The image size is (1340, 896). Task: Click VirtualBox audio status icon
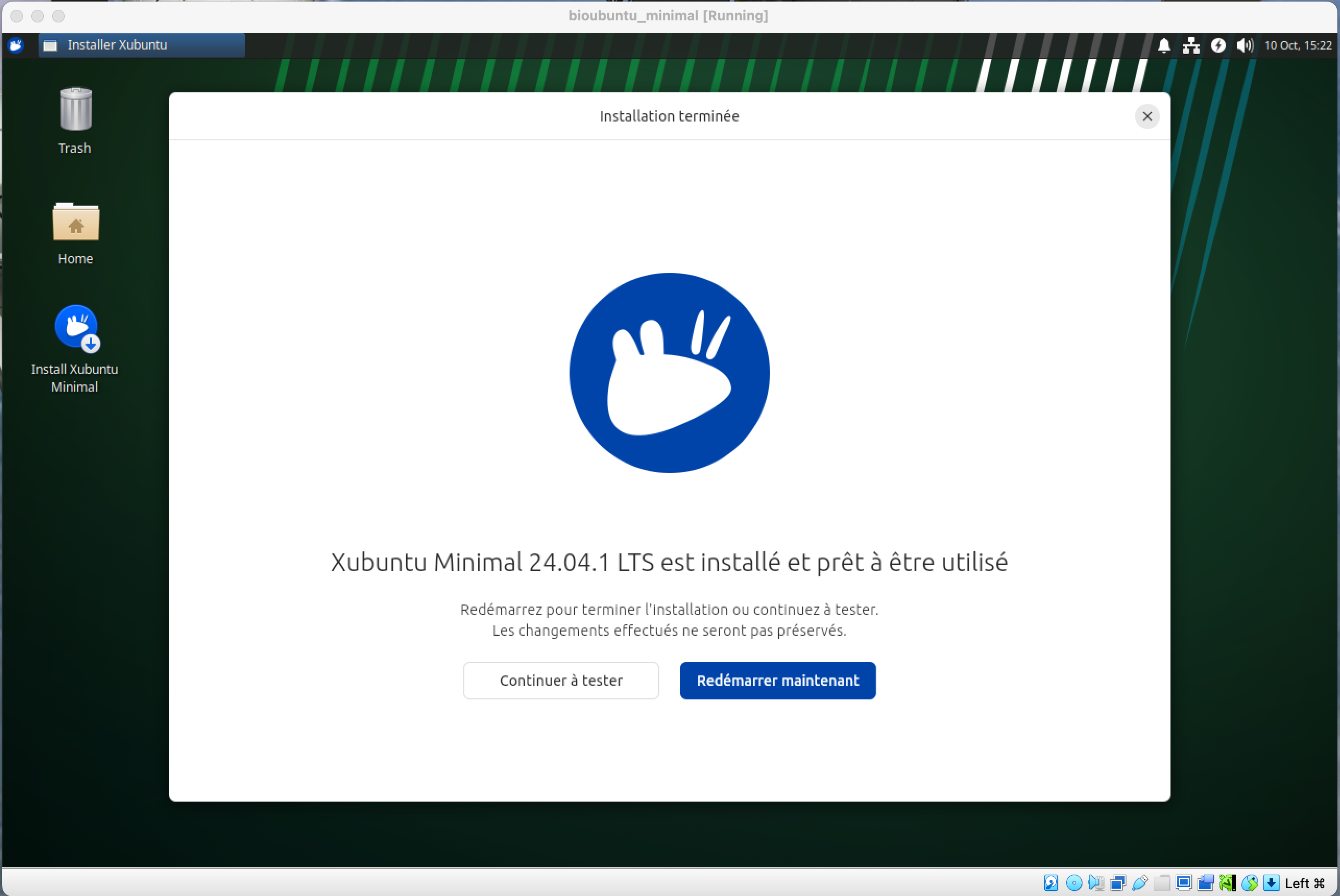[x=1096, y=883]
